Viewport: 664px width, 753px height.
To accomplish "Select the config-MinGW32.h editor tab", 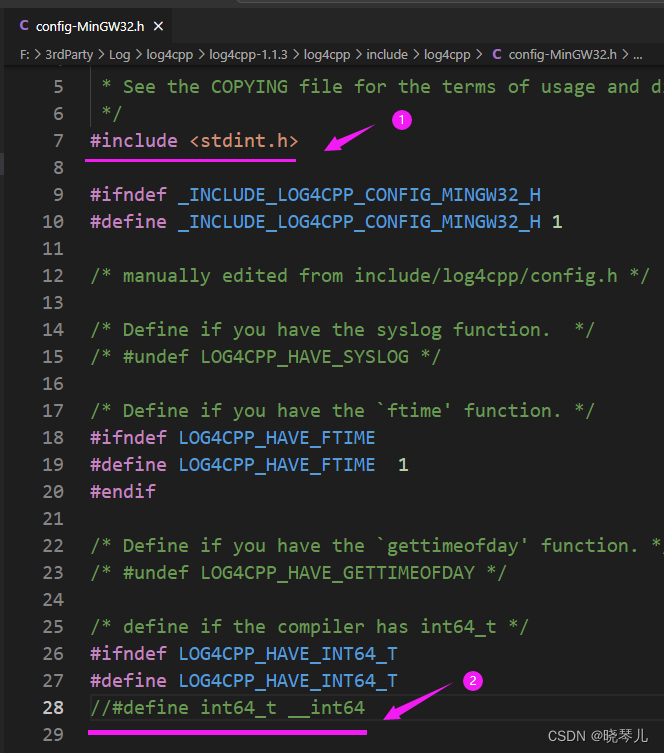I will click(88, 26).
